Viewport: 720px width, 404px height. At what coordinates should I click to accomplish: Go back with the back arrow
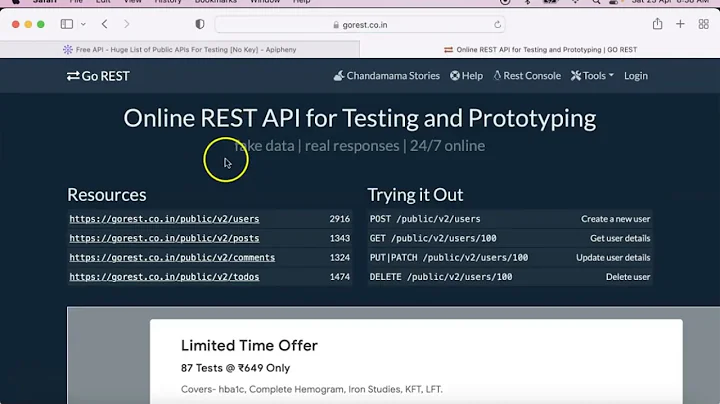(105, 24)
